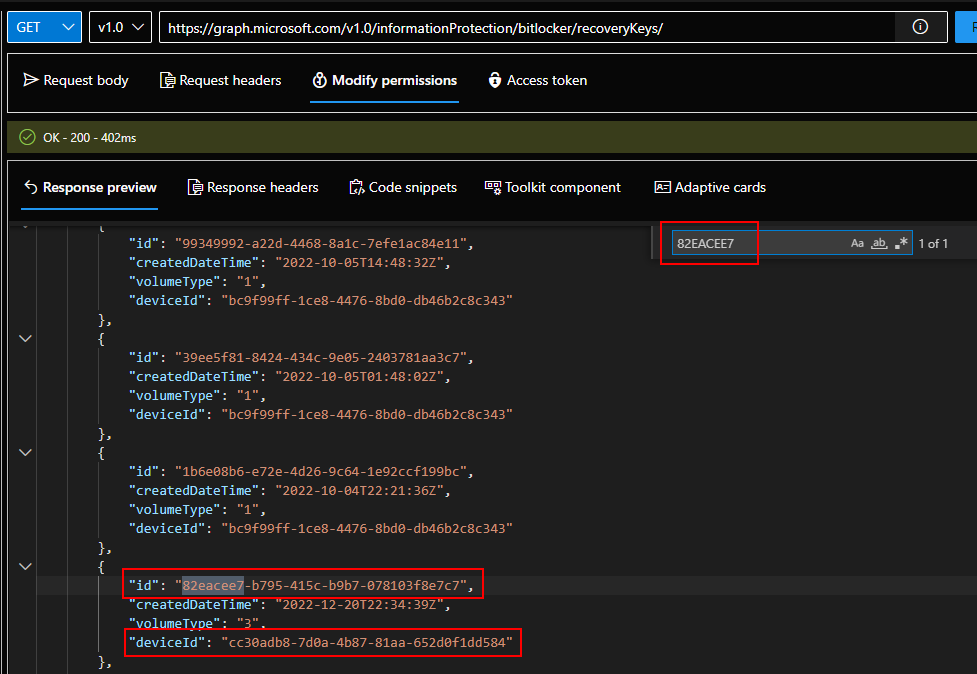This screenshot has height=674, width=977.
Task: Toggle Match Whole Word in find box
Action: tap(879, 243)
